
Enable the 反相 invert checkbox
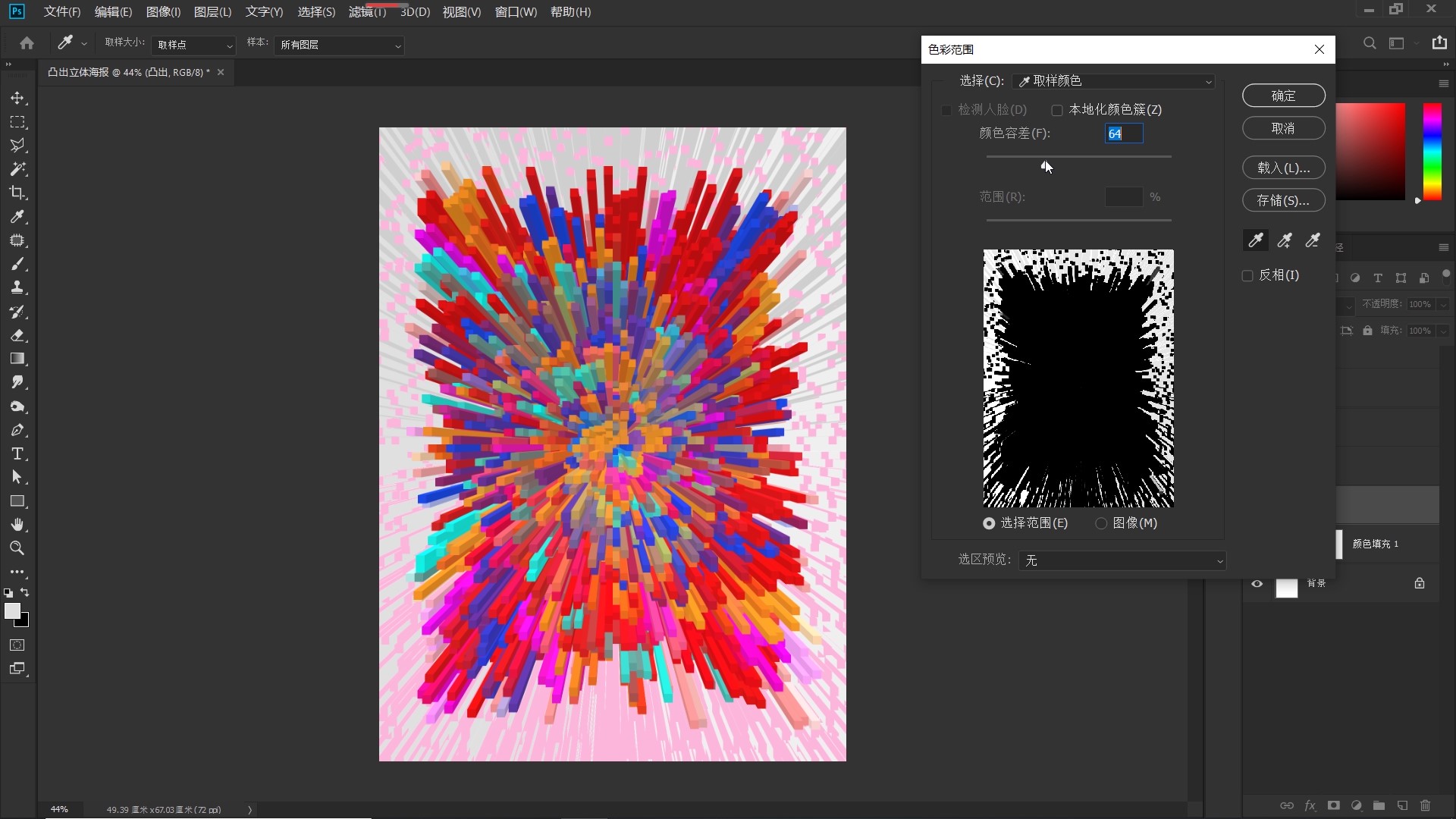click(x=1247, y=276)
